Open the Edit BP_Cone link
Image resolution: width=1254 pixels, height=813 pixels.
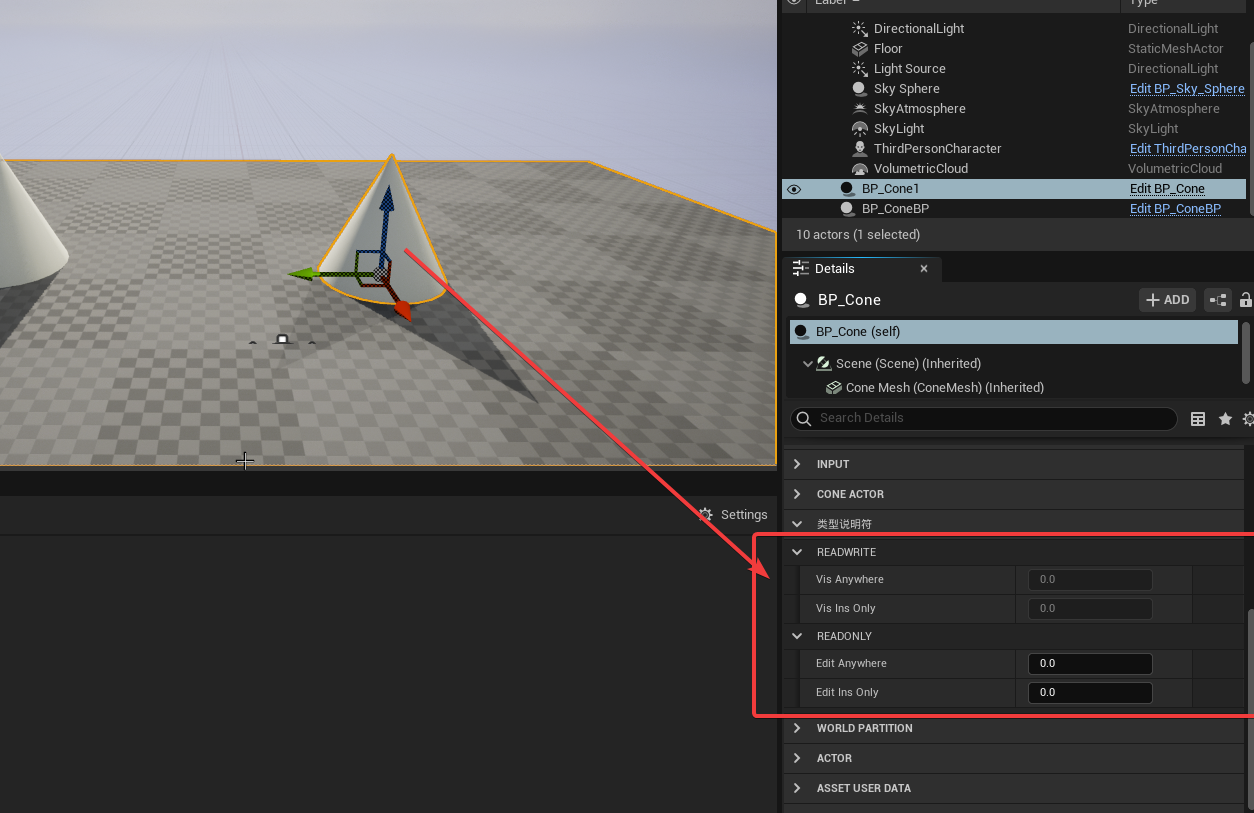tap(1167, 189)
